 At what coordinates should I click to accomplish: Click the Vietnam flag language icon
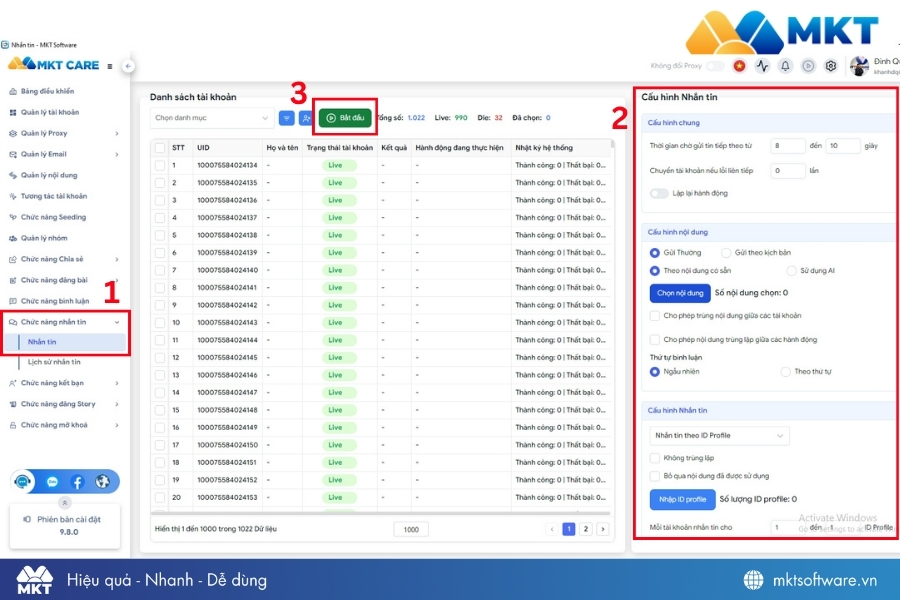pyautogui.click(x=739, y=66)
